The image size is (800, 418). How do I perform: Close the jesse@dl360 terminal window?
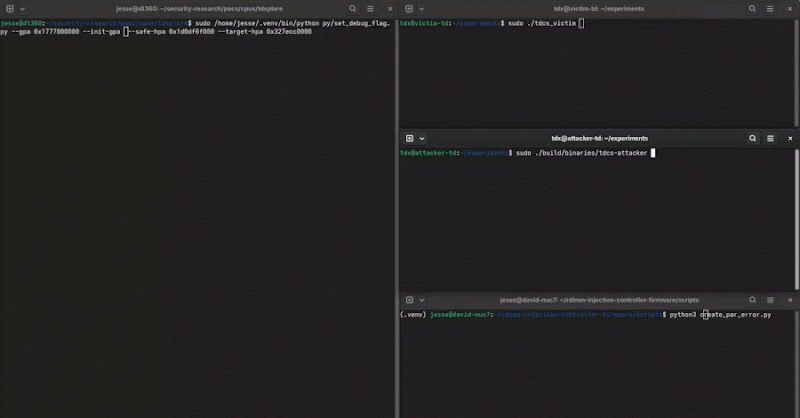(390, 9)
